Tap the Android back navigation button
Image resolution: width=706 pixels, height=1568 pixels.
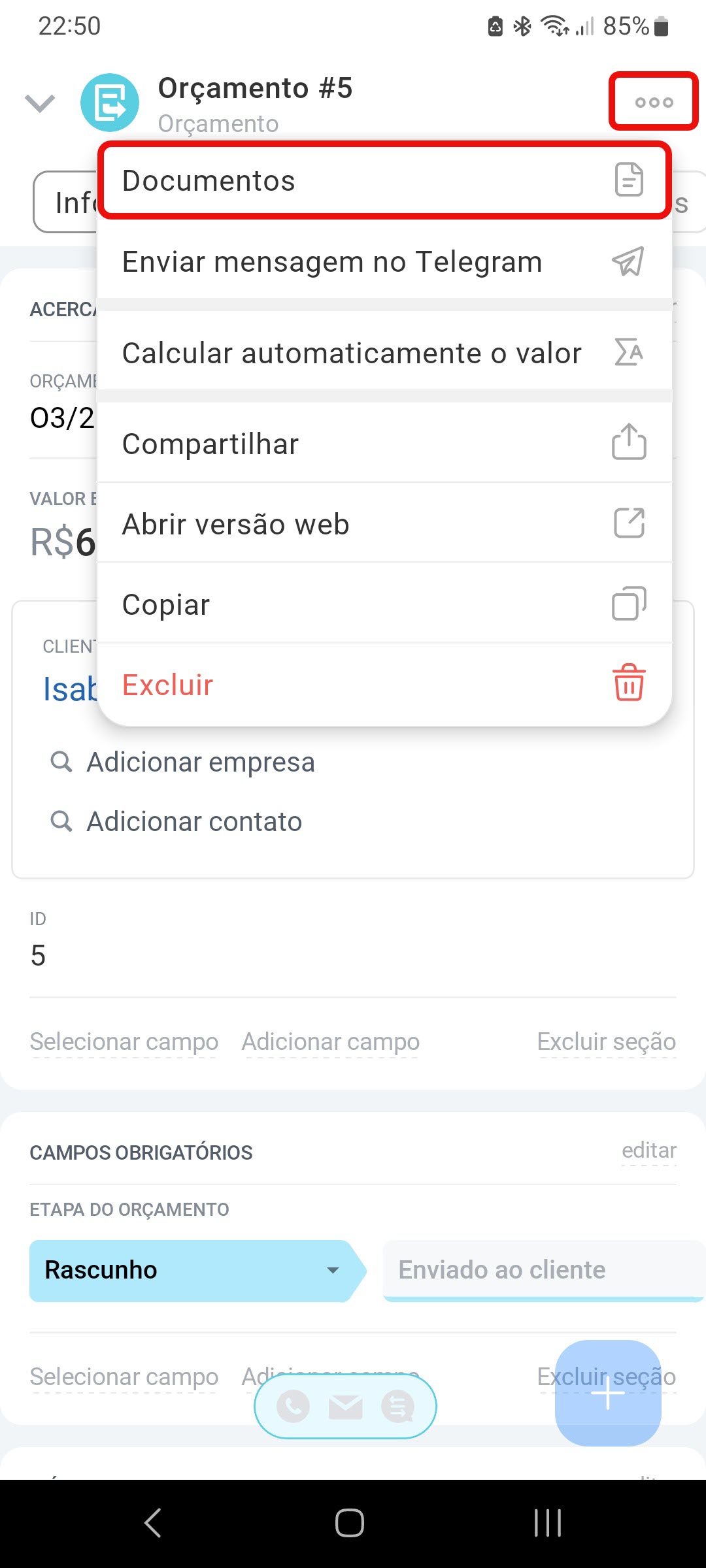point(153,1523)
